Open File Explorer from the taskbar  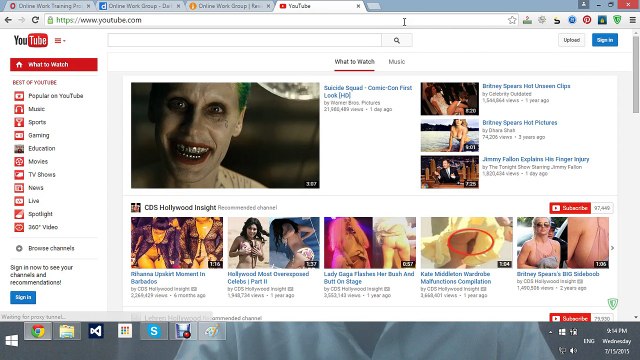point(67,331)
